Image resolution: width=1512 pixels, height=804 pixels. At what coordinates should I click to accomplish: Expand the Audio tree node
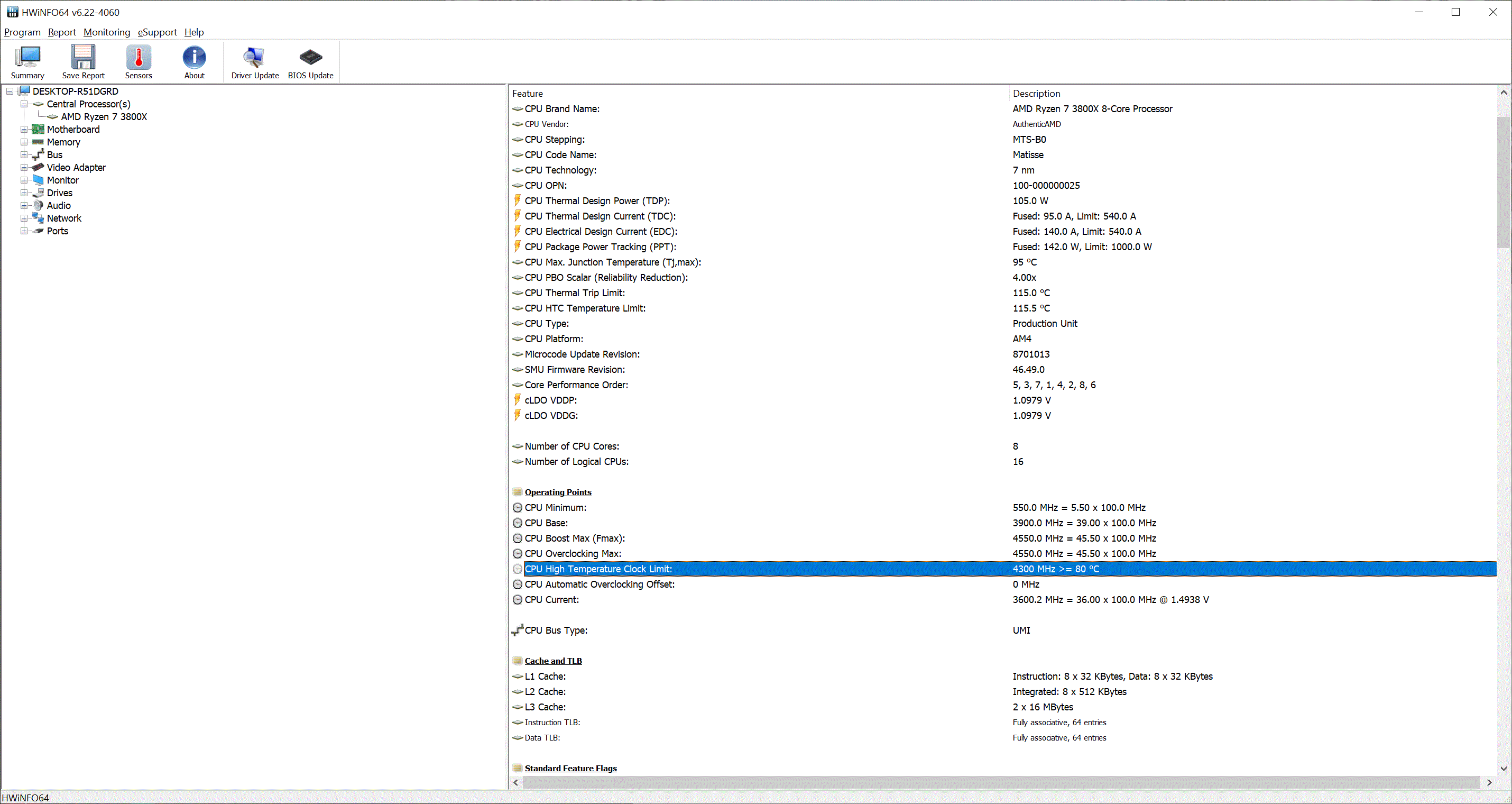pos(24,206)
